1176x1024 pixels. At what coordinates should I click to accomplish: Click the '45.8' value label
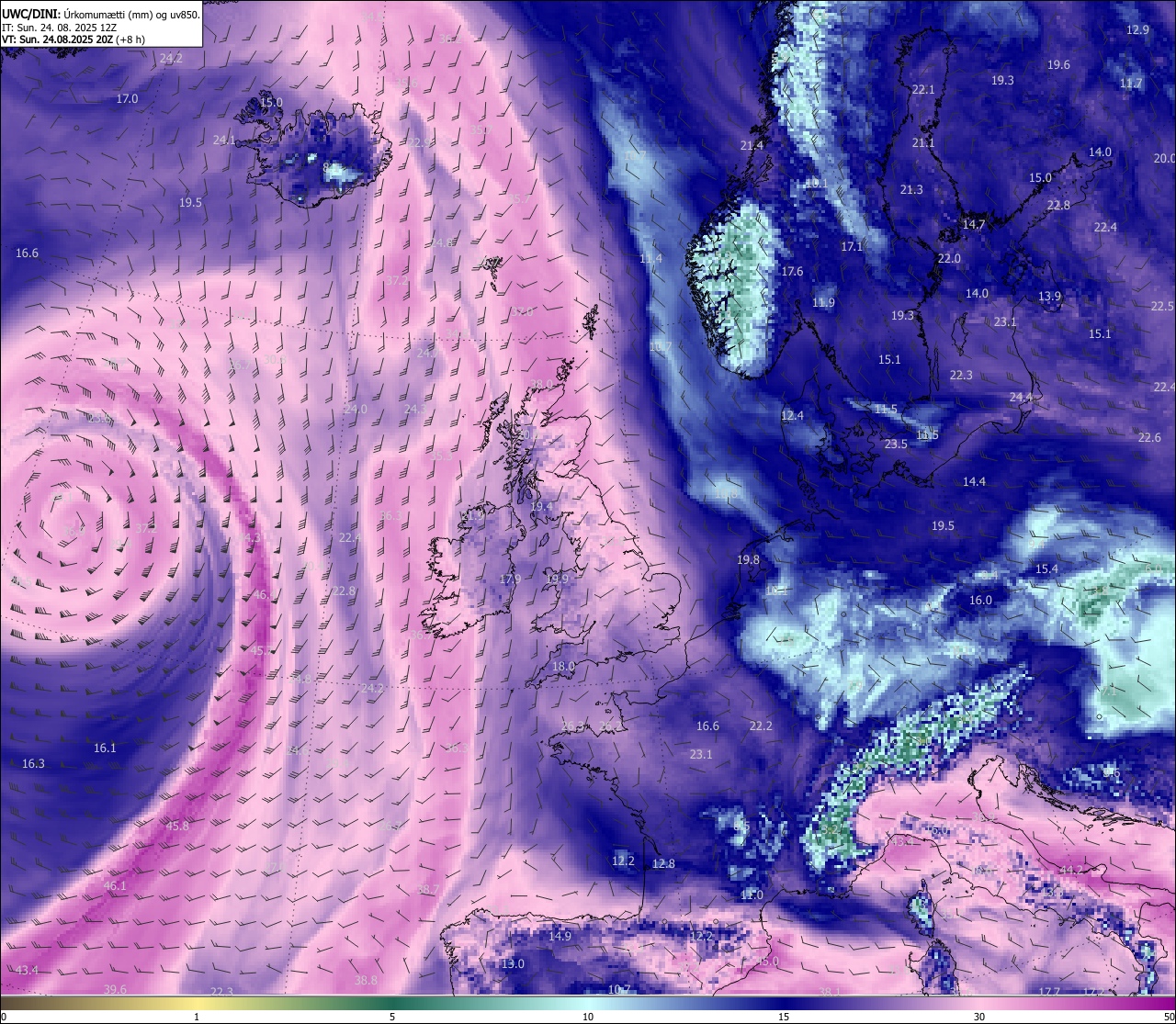click(x=177, y=826)
